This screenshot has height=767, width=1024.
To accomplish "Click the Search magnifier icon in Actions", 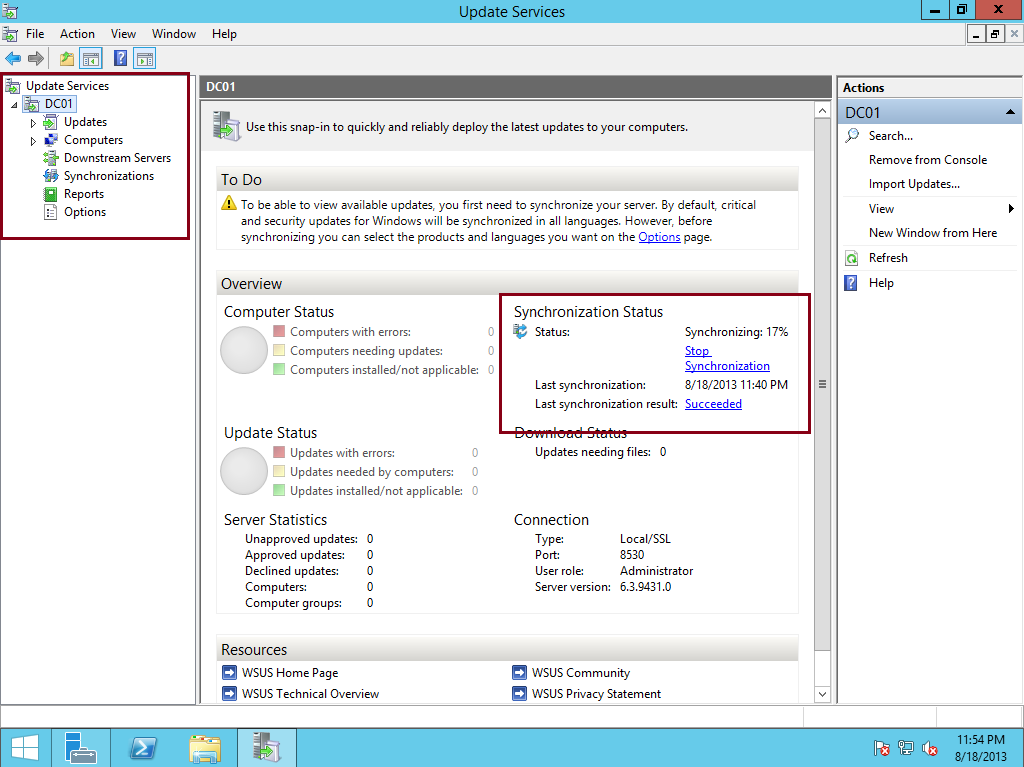I will click(x=852, y=136).
